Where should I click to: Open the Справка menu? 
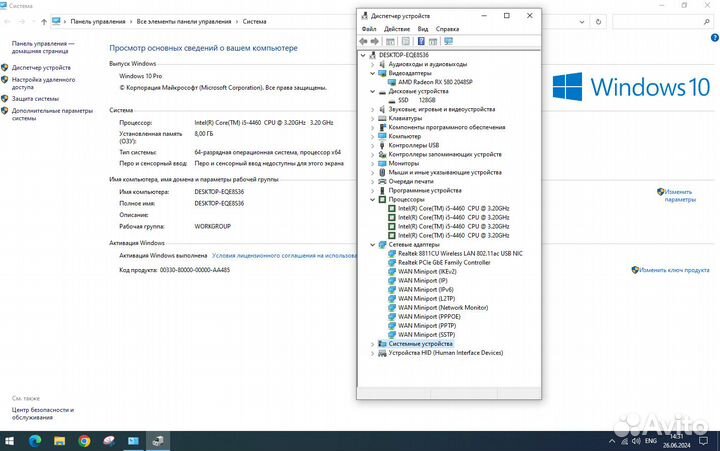447,29
